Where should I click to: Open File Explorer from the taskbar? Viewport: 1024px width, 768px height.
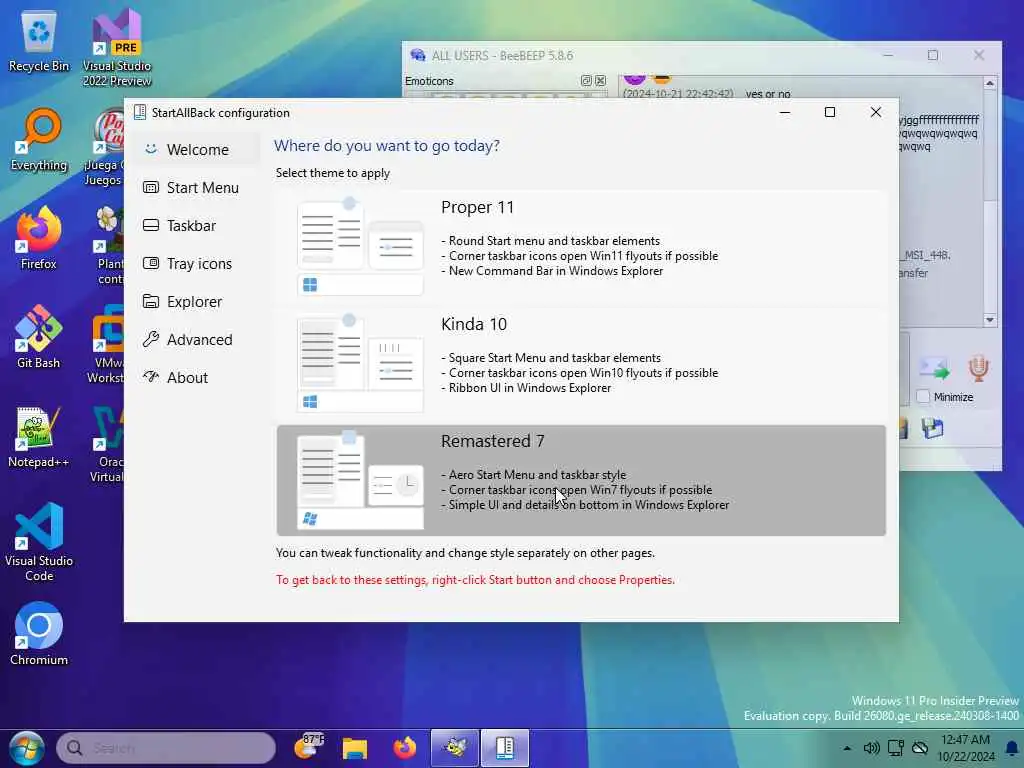(355, 748)
